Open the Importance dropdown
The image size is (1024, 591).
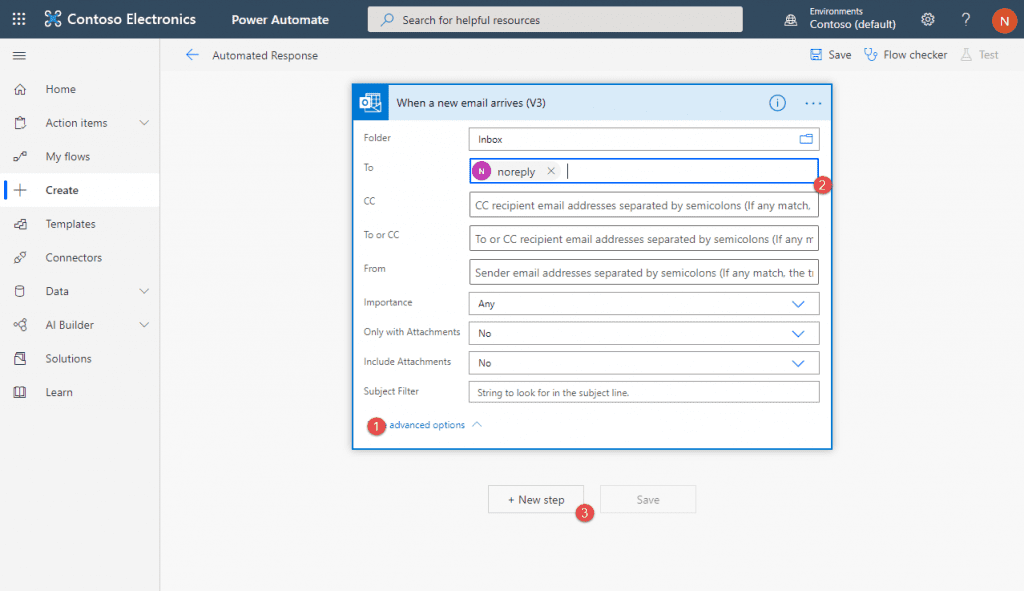pos(798,303)
